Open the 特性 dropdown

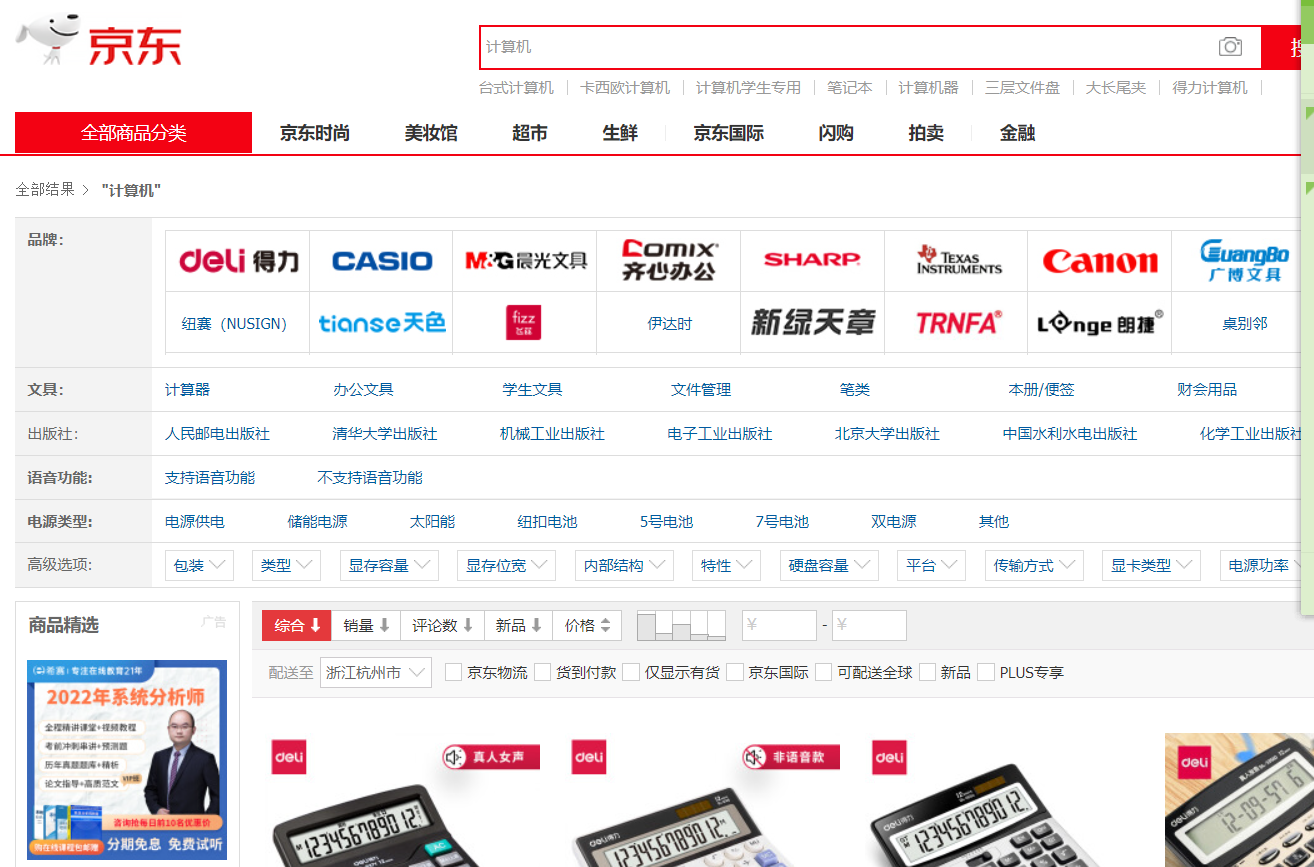tap(727, 566)
